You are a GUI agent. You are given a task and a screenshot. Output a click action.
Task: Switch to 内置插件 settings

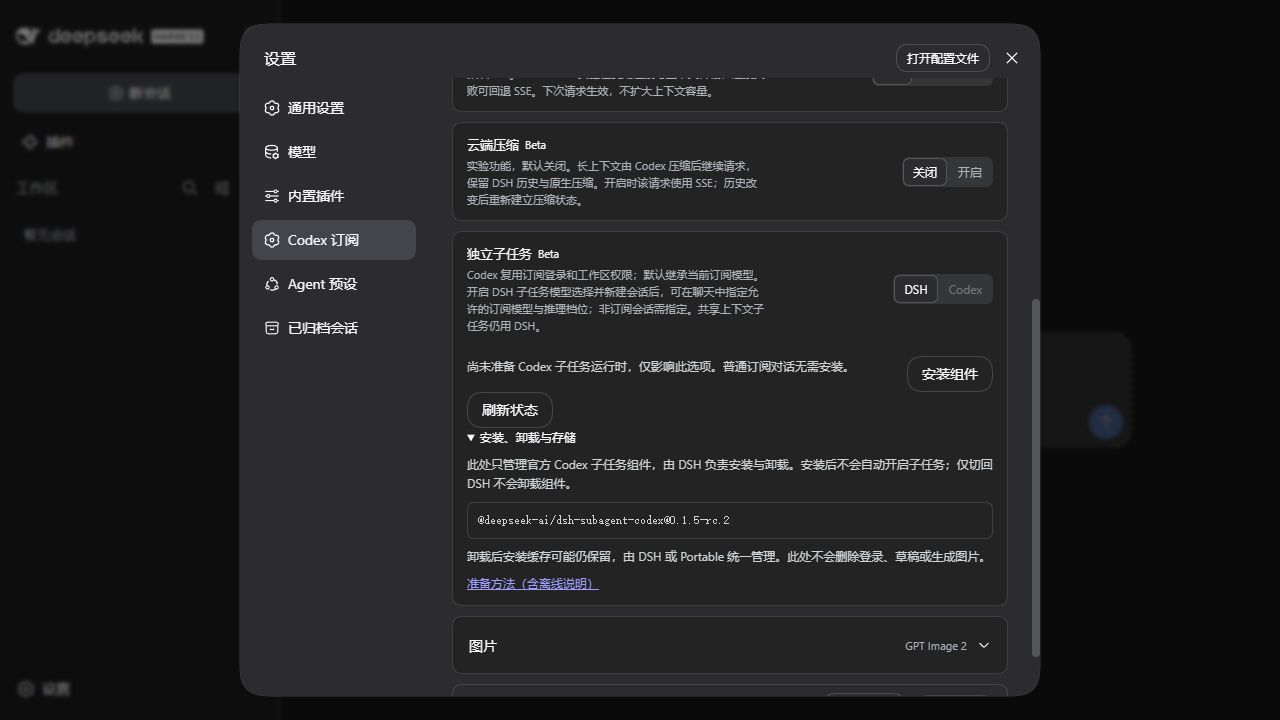(333, 196)
